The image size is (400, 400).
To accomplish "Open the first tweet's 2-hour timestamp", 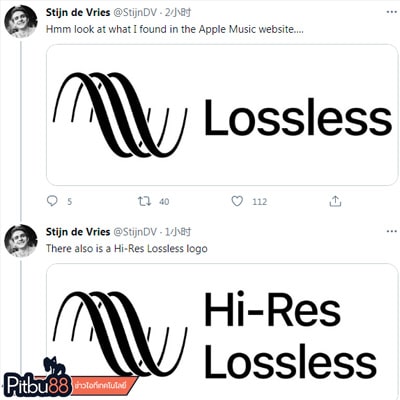I will pyautogui.click(x=178, y=13).
